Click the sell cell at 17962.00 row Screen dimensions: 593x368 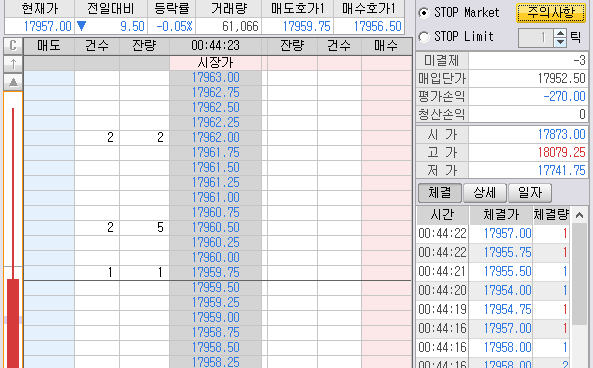click(x=49, y=138)
